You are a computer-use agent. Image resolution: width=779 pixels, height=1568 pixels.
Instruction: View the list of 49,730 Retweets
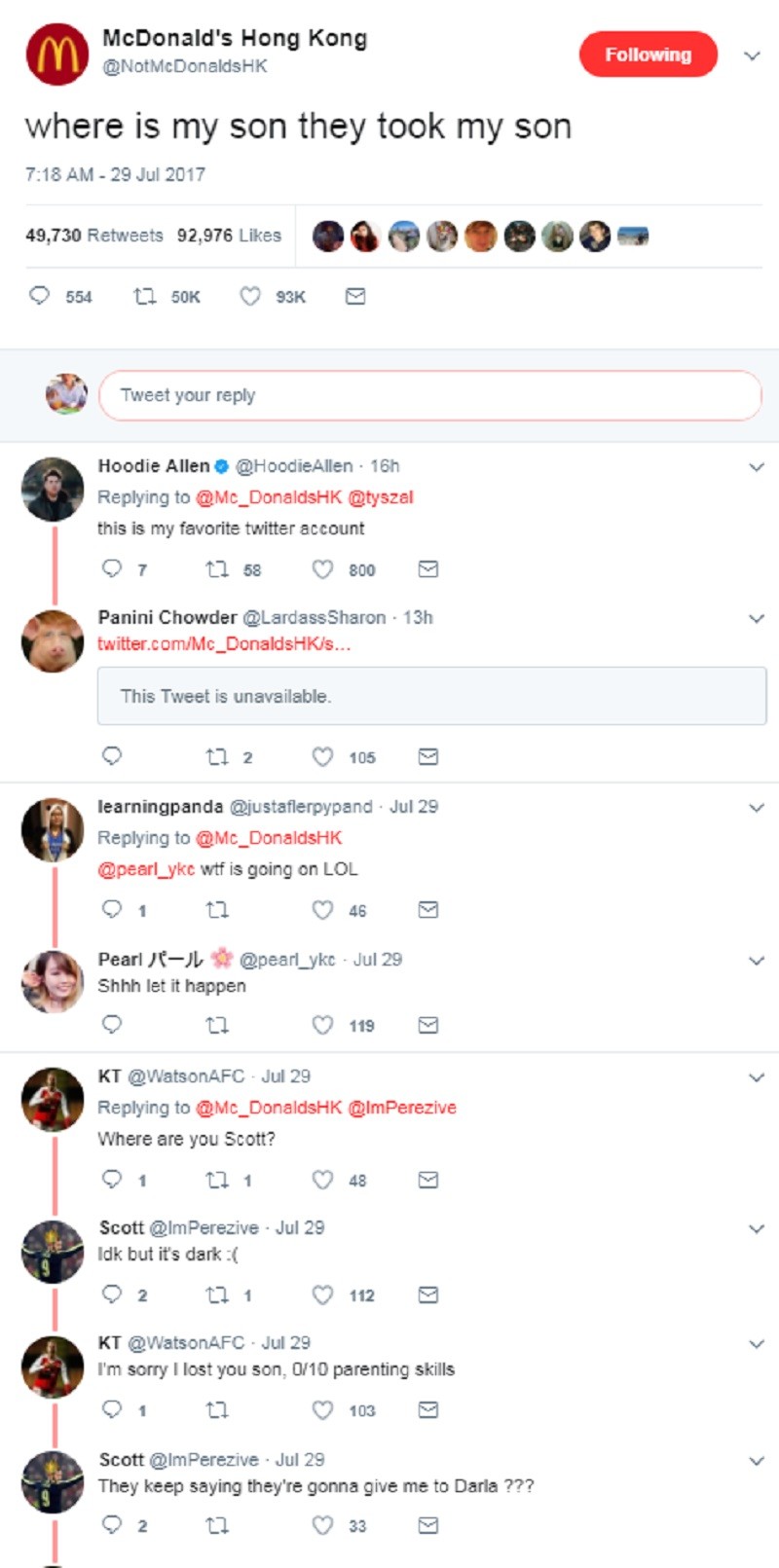point(94,236)
